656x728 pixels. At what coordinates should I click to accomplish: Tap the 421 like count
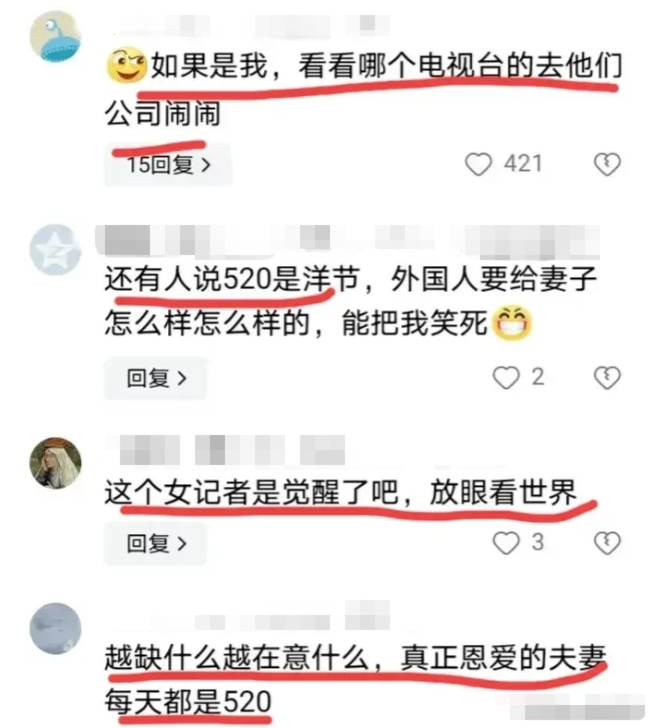[x=523, y=164]
